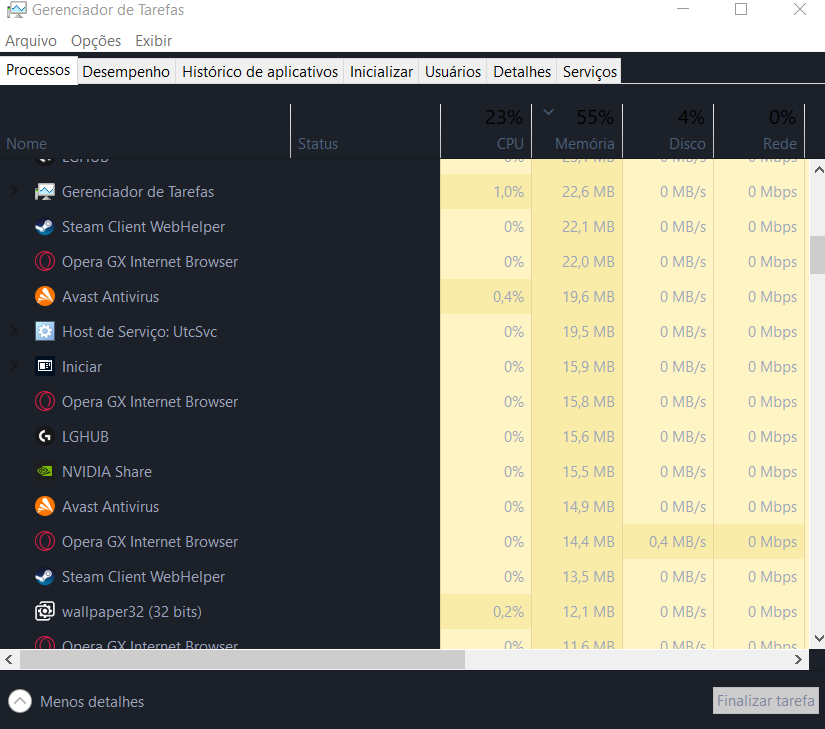Viewport: 825px width, 729px height.
Task: Click the vertical scrollbar up arrow
Action: point(818,169)
